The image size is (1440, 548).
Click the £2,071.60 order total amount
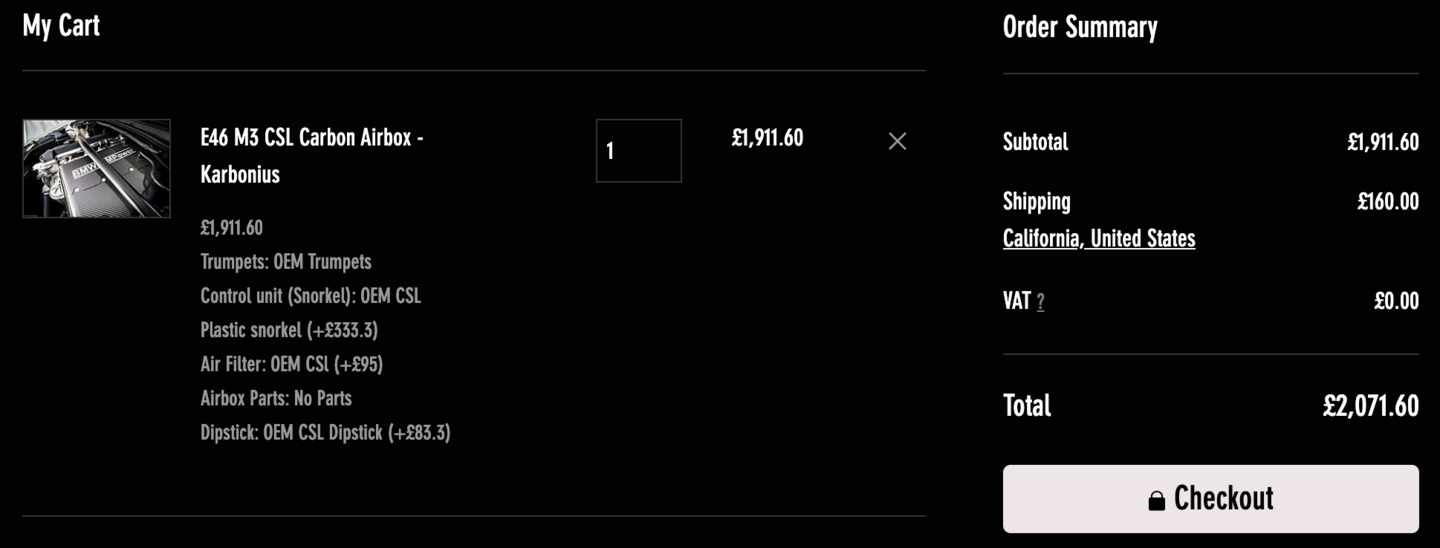pyautogui.click(x=1371, y=406)
